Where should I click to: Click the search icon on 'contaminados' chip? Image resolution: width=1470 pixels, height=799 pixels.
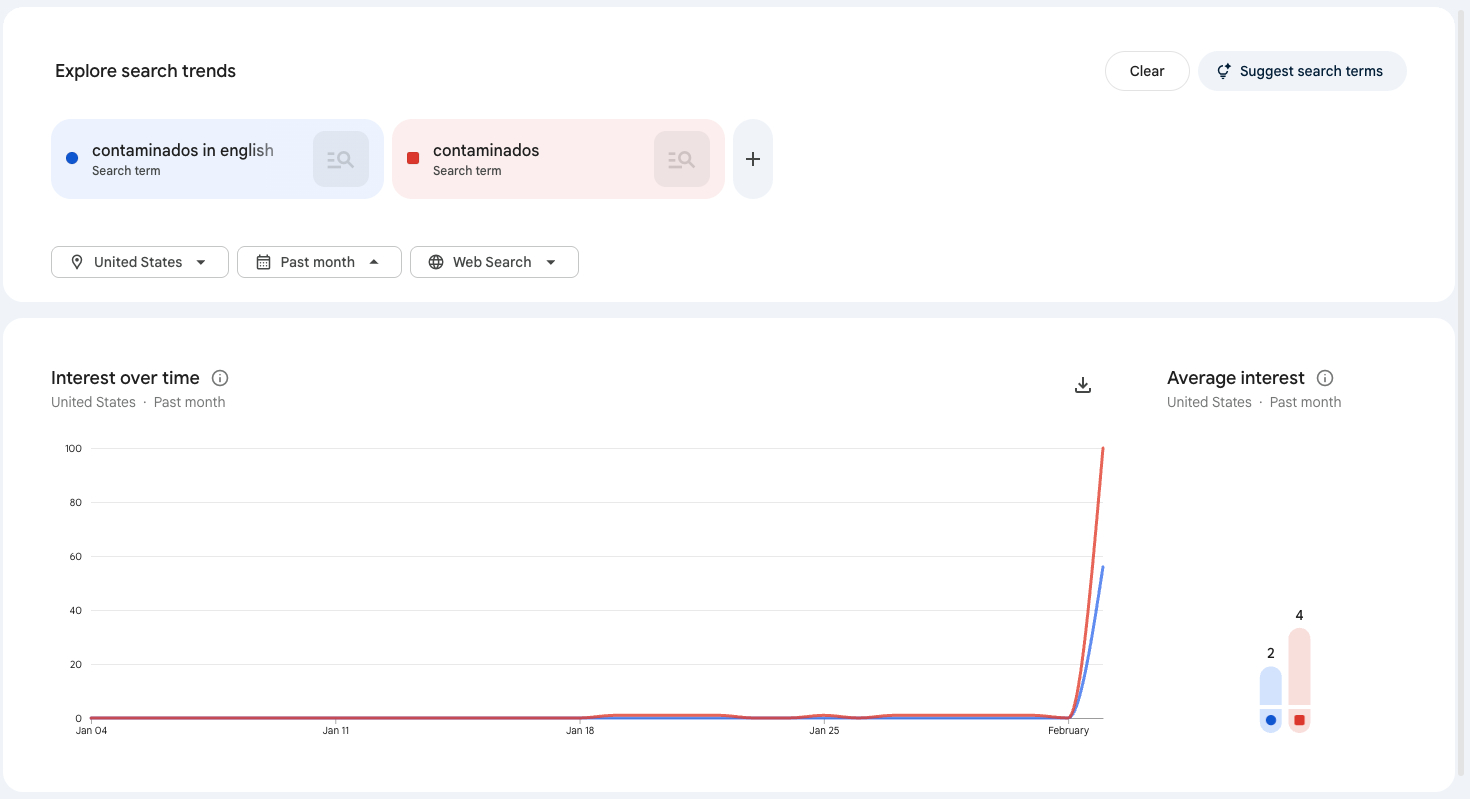point(682,159)
